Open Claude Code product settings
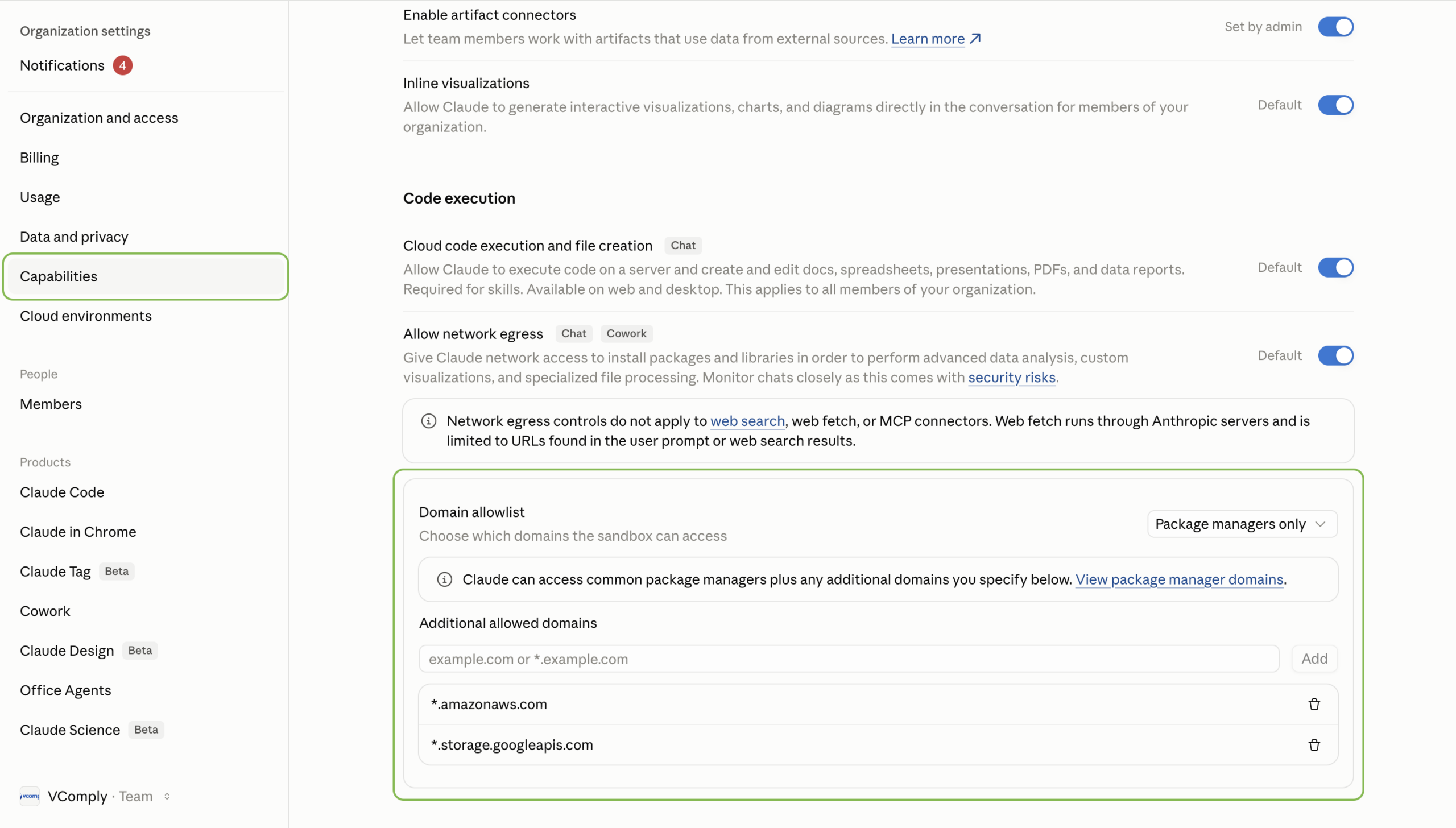 pyautogui.click(x=146, y=492)
